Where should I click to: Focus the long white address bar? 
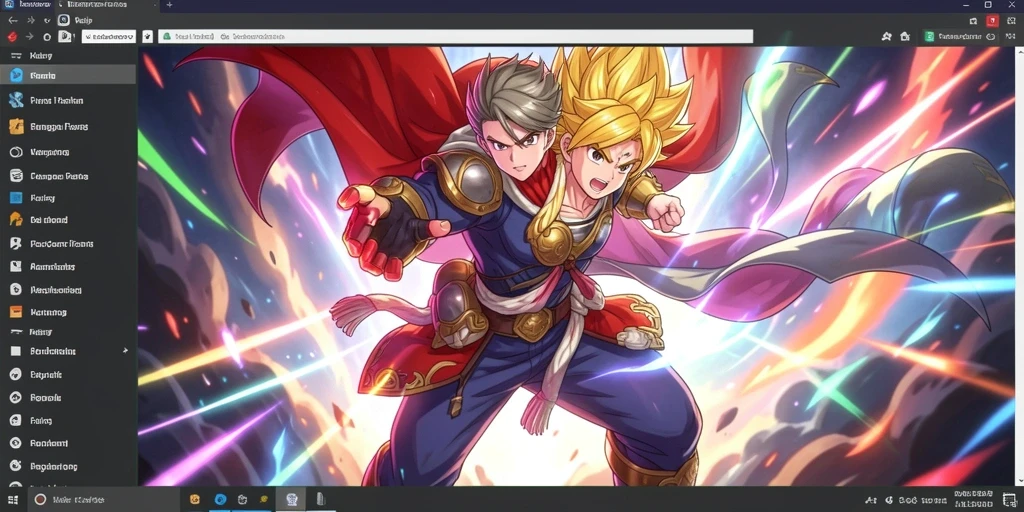[x=456, y=37]
